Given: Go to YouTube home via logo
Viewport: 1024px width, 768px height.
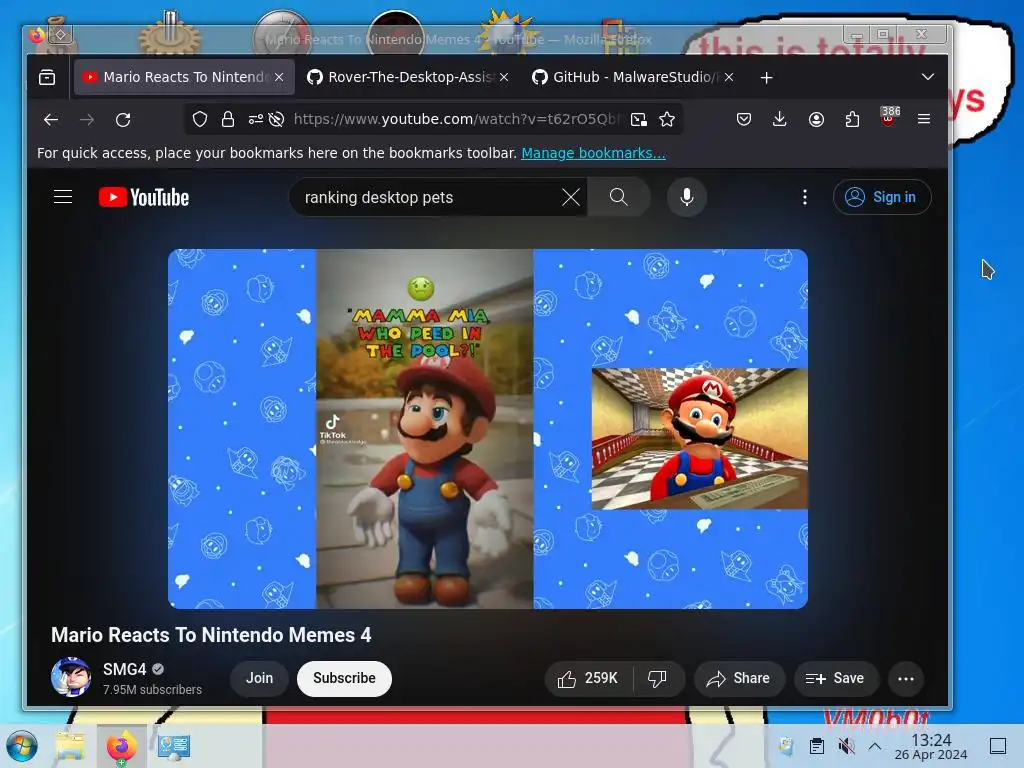Looking at the screenshot, I should point(144,197).
